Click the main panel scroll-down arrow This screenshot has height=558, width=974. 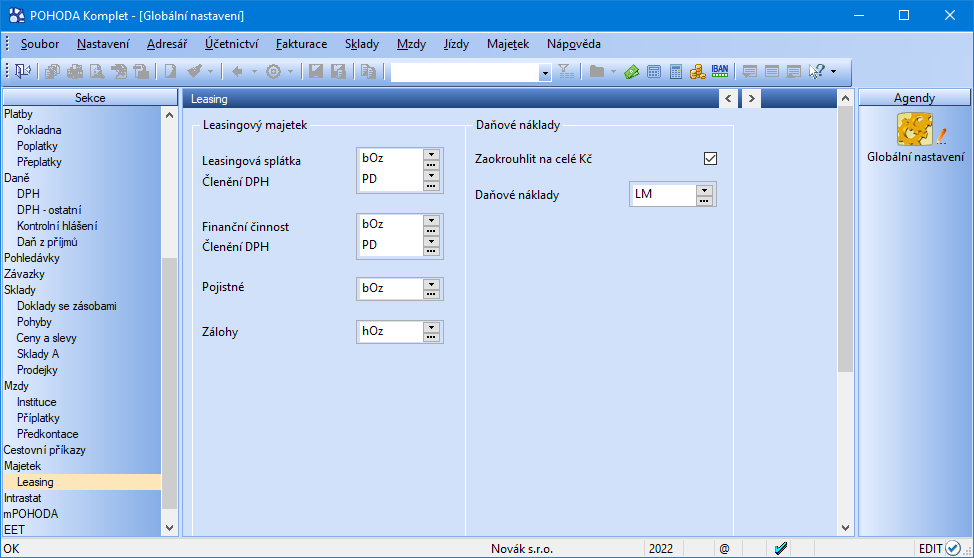coord(845,528)
